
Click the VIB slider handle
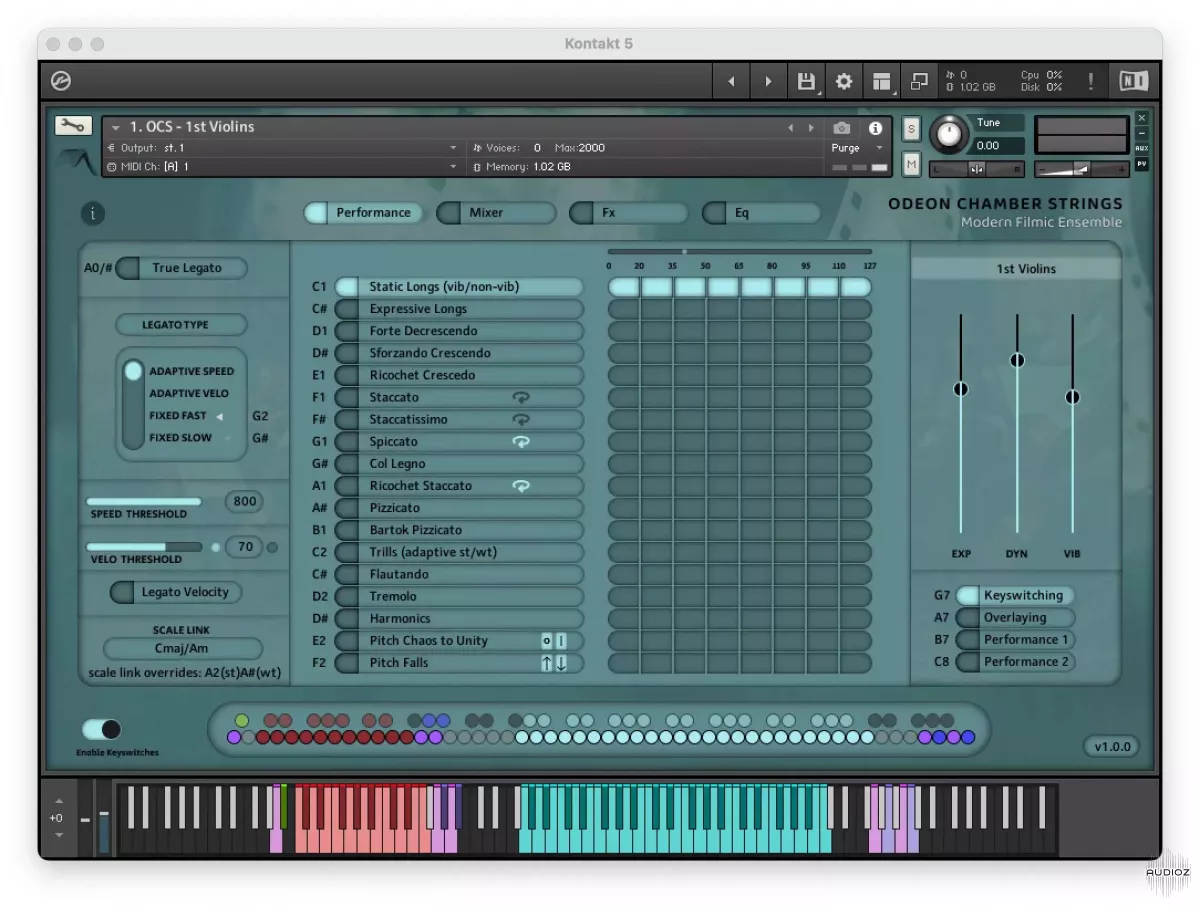(1073, 397)
